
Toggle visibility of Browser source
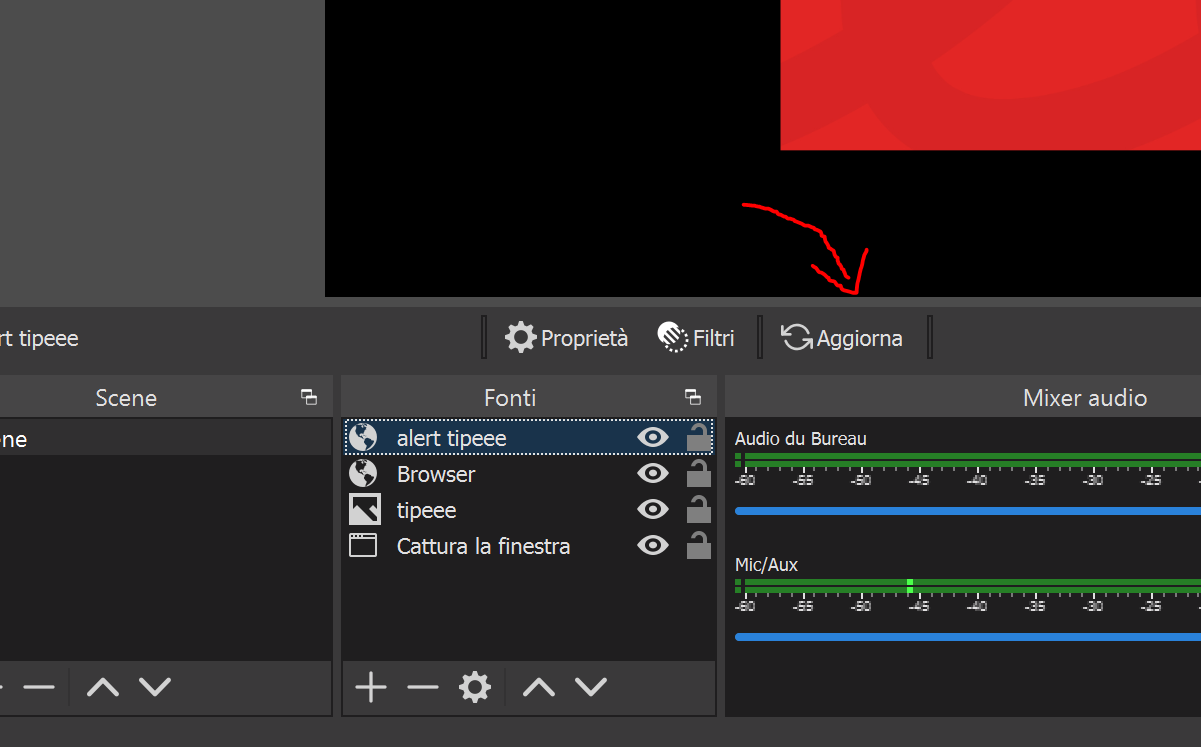click(x=652, y=474)
